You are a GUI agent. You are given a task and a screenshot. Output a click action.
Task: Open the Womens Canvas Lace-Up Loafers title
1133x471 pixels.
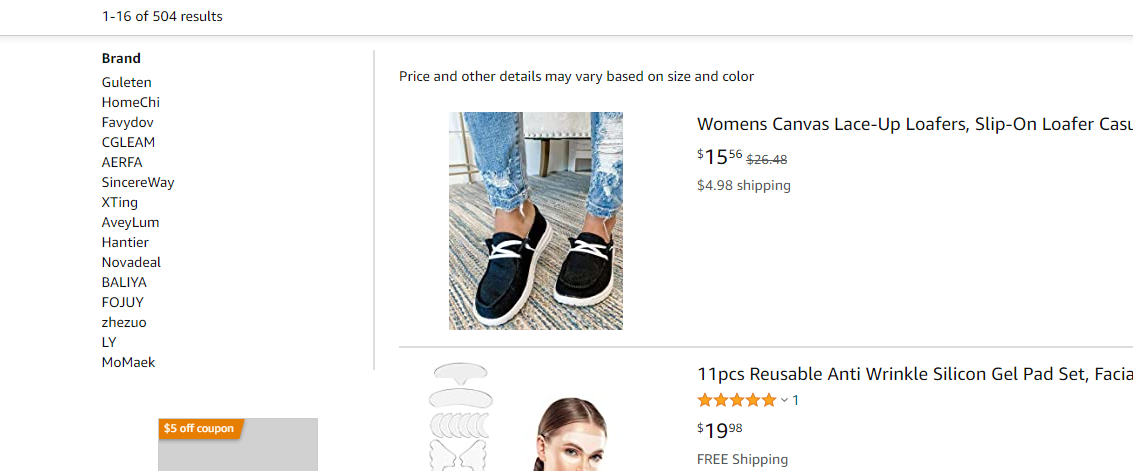914,124
